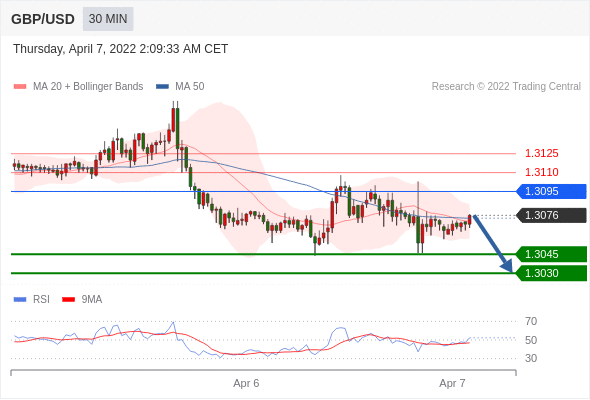Select the 1.3045 support price tag

coord(551,254)
